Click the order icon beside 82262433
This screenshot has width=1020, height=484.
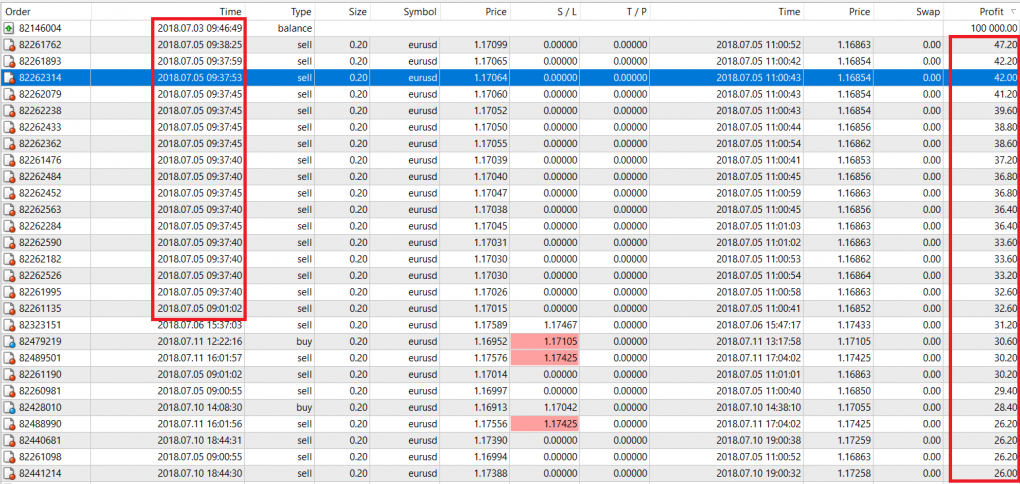[8, 127]
